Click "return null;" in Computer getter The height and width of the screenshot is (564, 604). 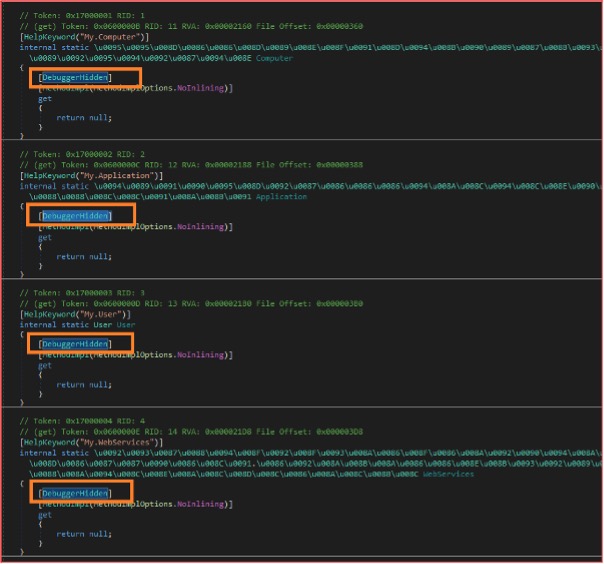point(84,118)
